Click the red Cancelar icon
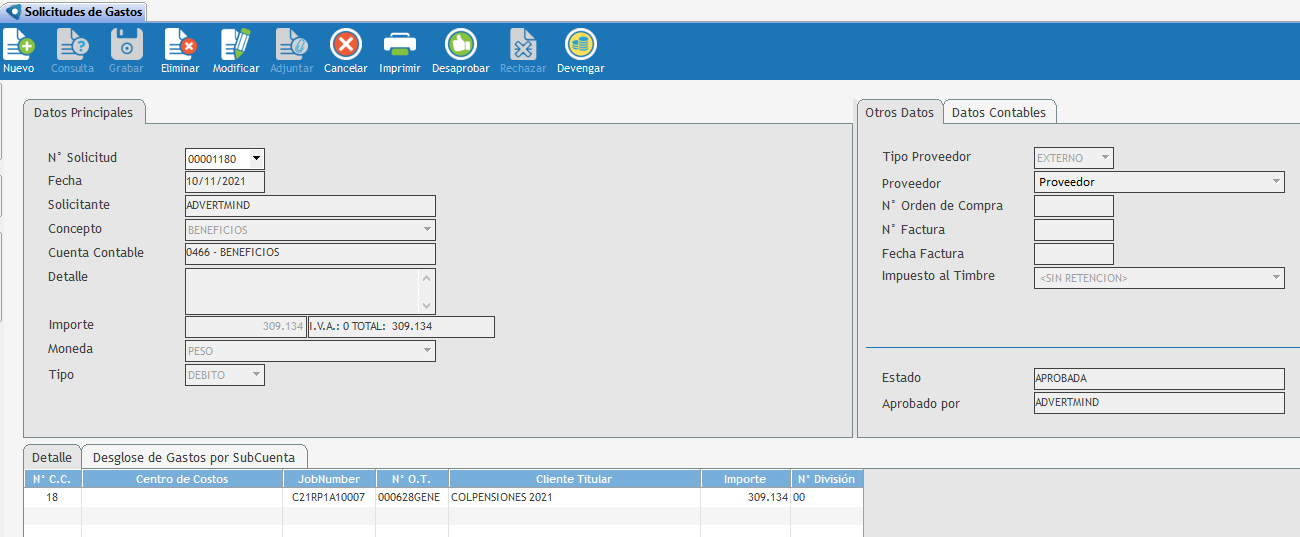This screenshot has height=537, width=1300. [345, 45]
